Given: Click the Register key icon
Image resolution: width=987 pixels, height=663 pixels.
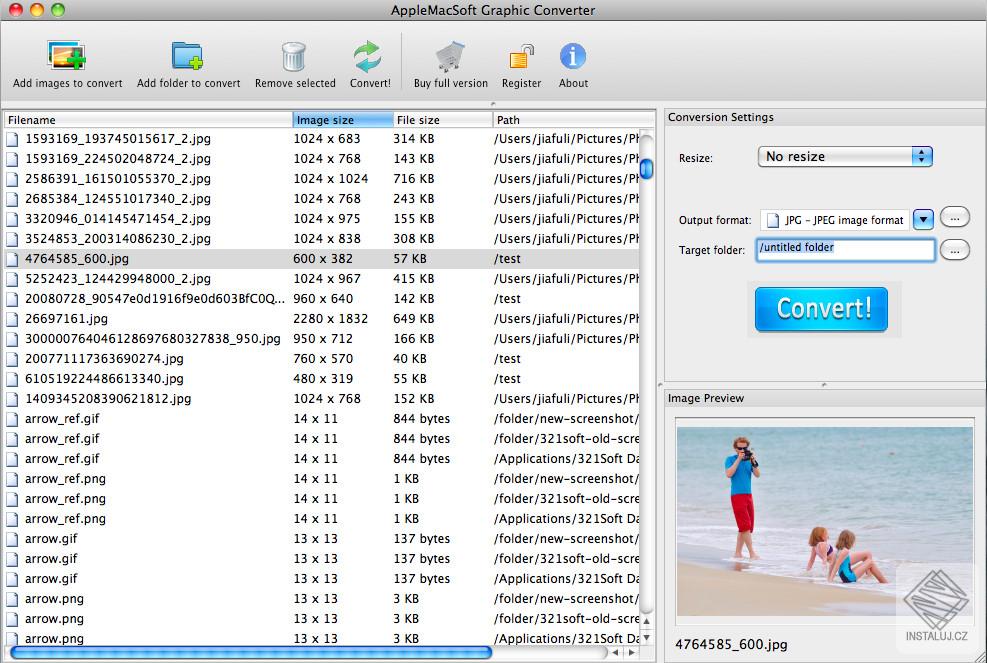Looking at the screenshot, I should [x=521, y=57].
